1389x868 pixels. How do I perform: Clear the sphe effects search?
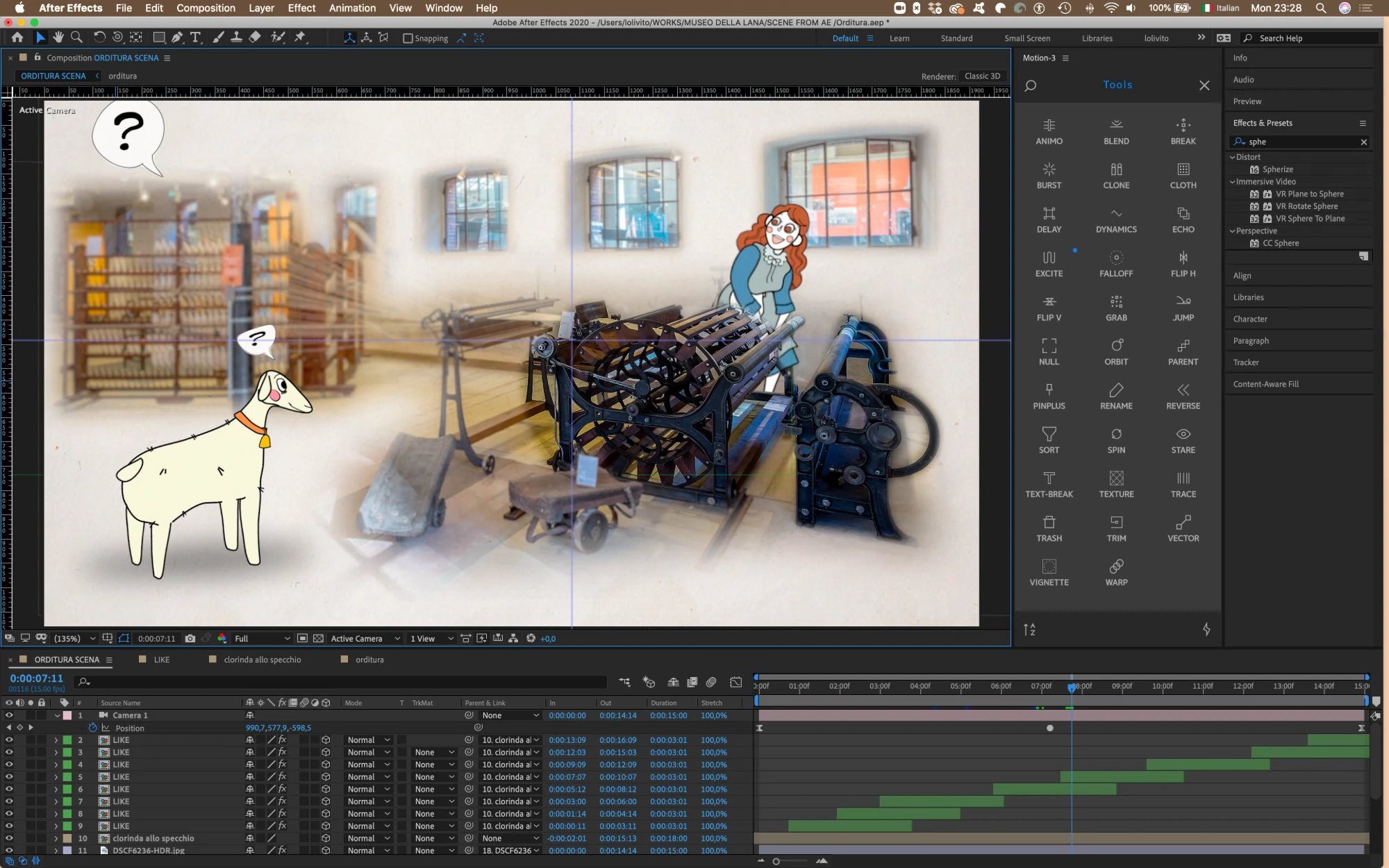pos(1364,142)
